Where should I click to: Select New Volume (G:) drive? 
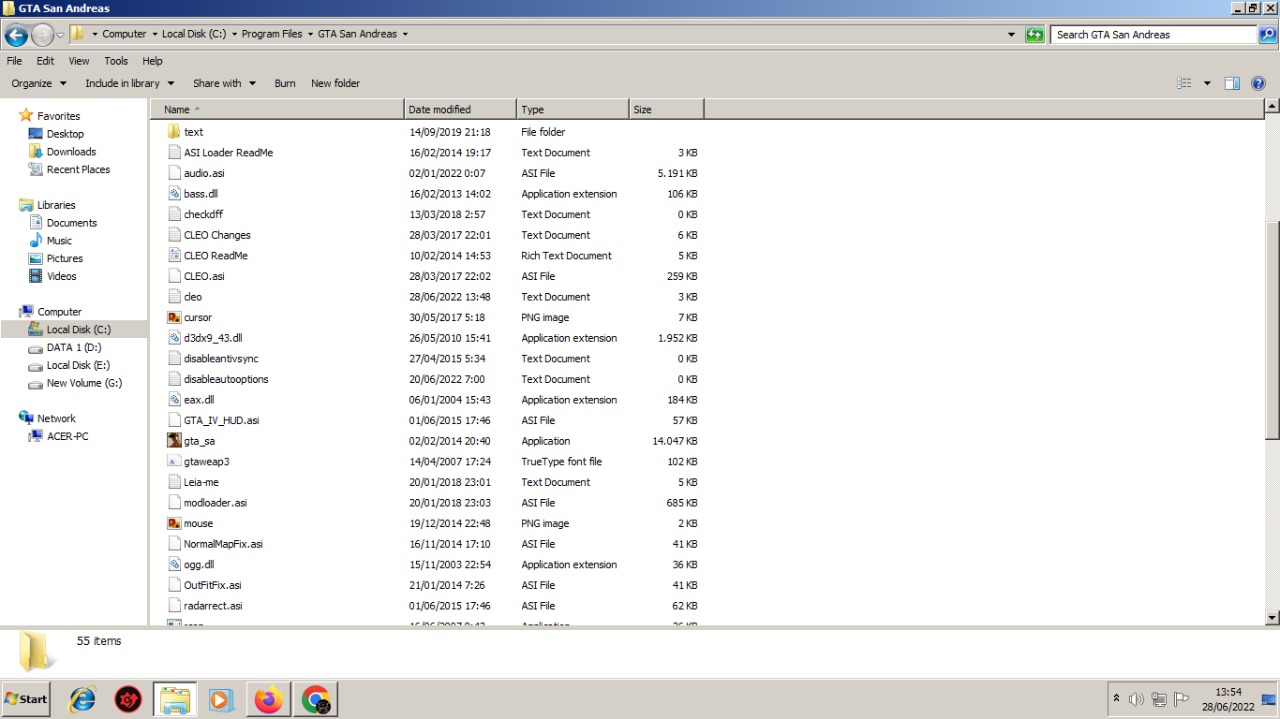pyautogui.click(x=84, y=383)
